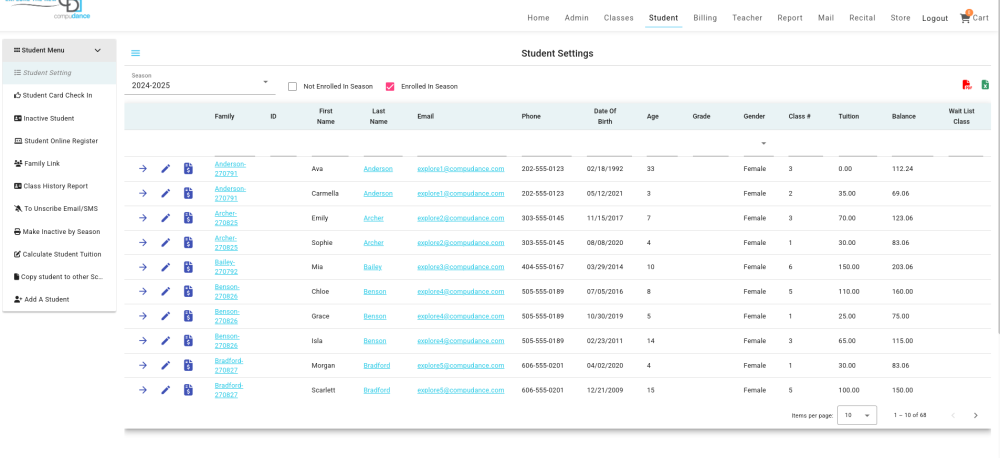
Task: Open the Report menu
Action: (790, 18)
